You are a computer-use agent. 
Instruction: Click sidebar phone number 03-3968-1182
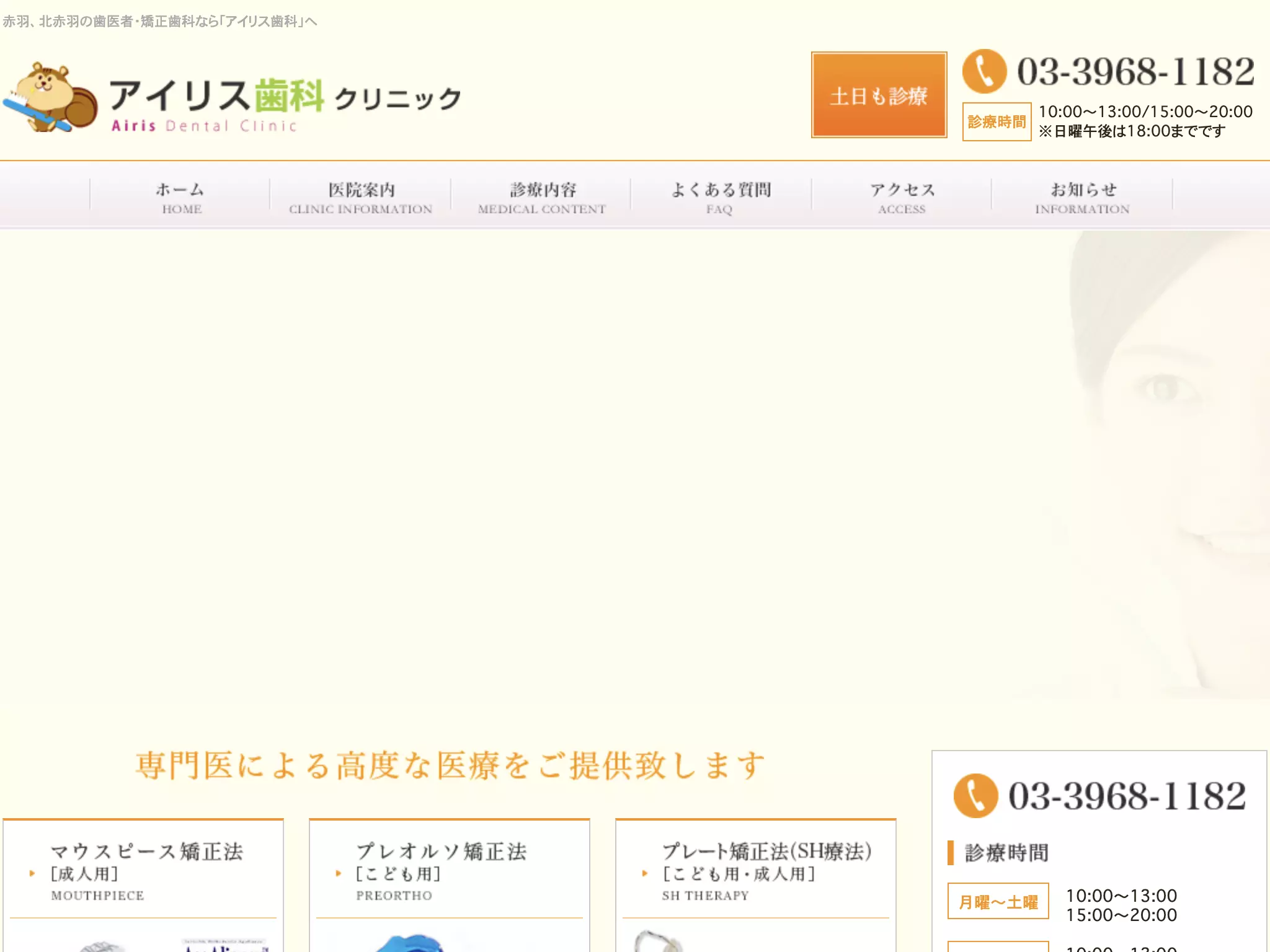(1127, 796)
